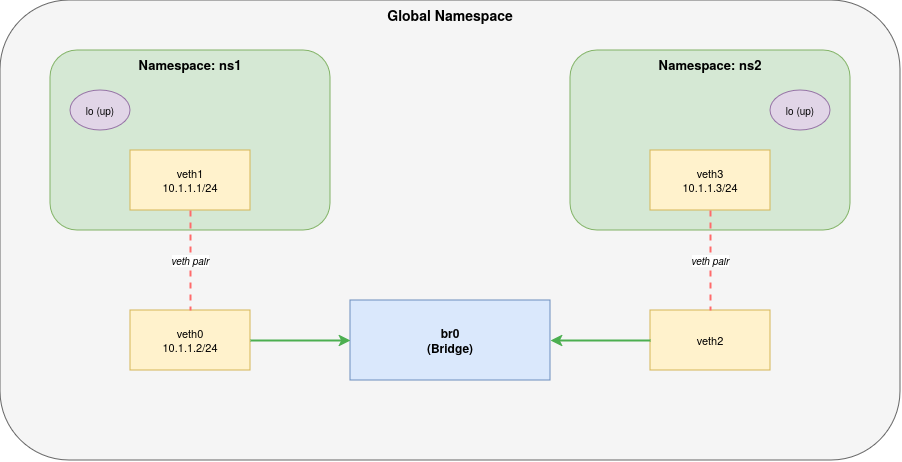Select dashed red line between veth3 and veth2
The width and height of the screenshot is (902, 462).
[710, 290]
